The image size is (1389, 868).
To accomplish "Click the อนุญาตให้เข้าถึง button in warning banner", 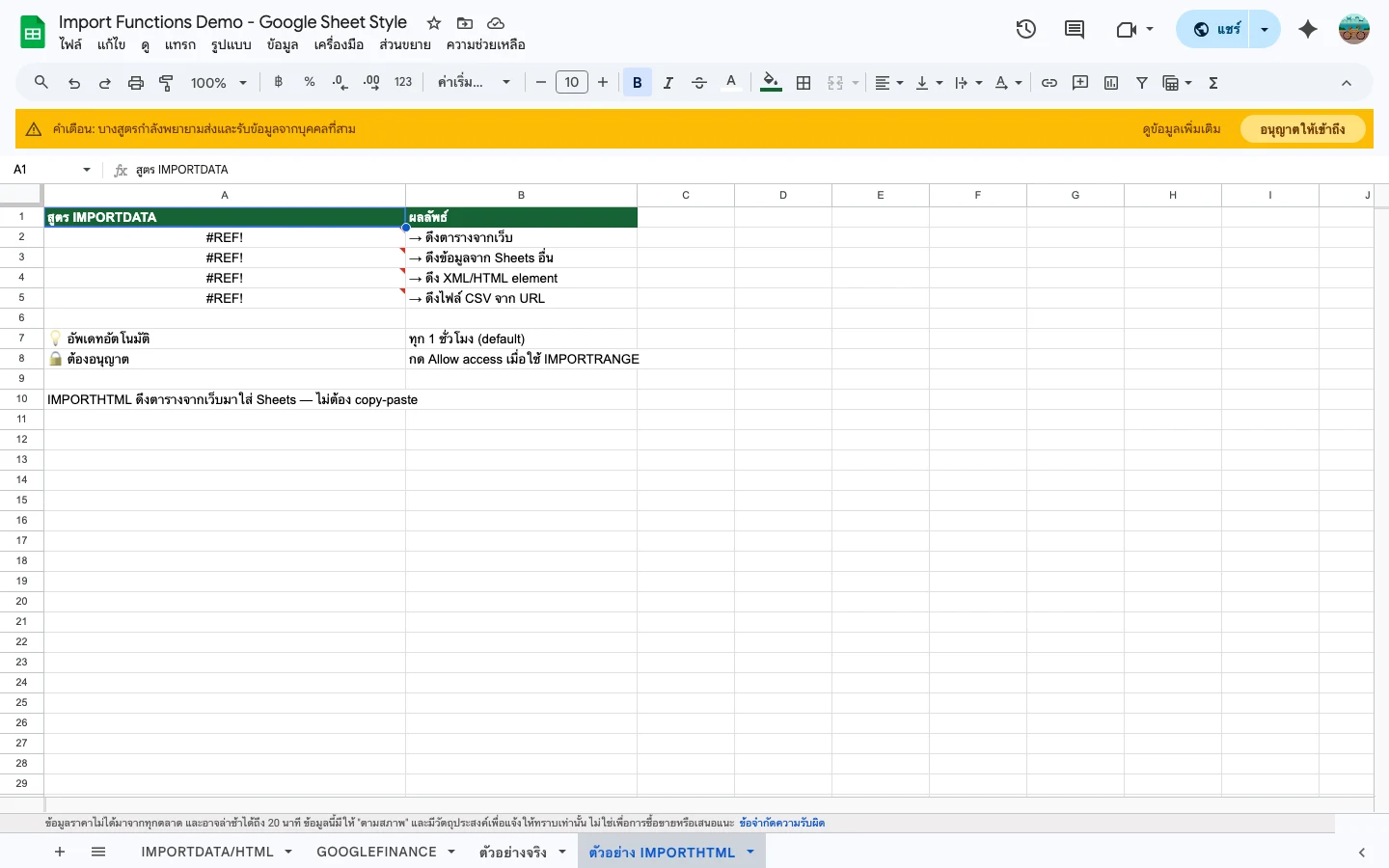I will 1303,128.
